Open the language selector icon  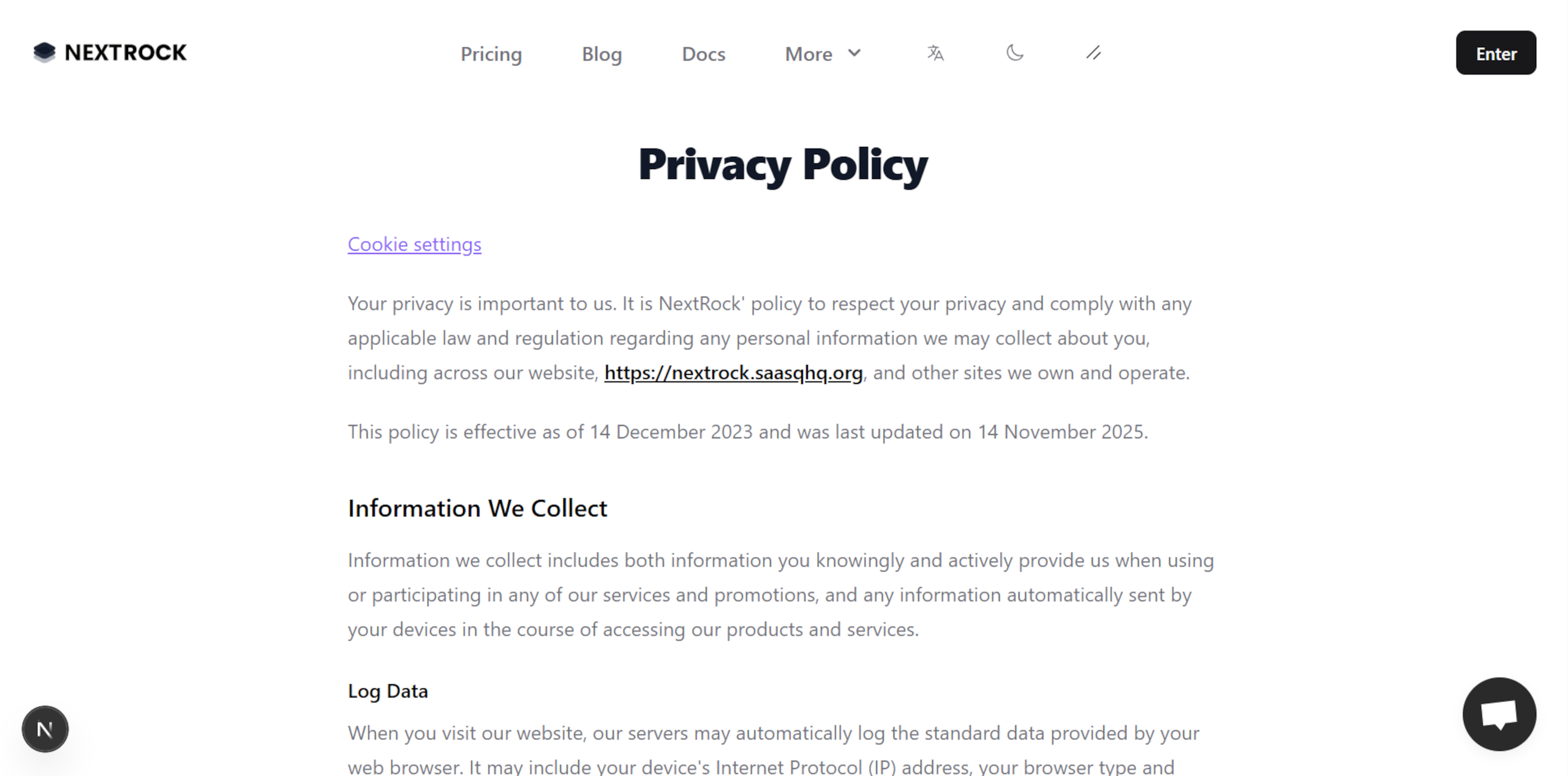[x=935, y=53]
